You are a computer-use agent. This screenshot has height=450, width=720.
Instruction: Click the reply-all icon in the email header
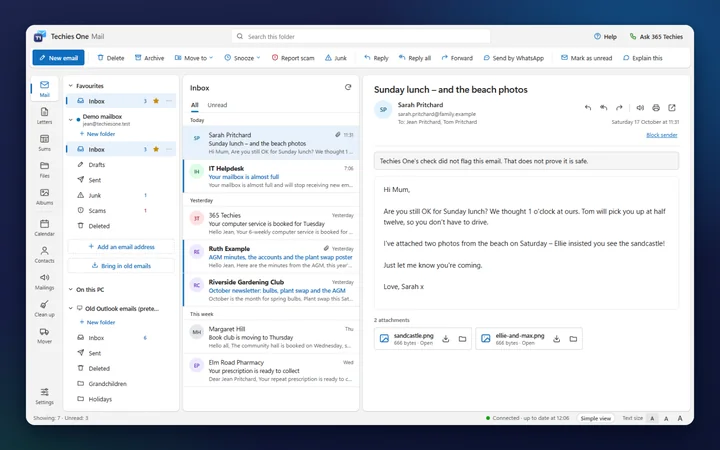[603, 107]
